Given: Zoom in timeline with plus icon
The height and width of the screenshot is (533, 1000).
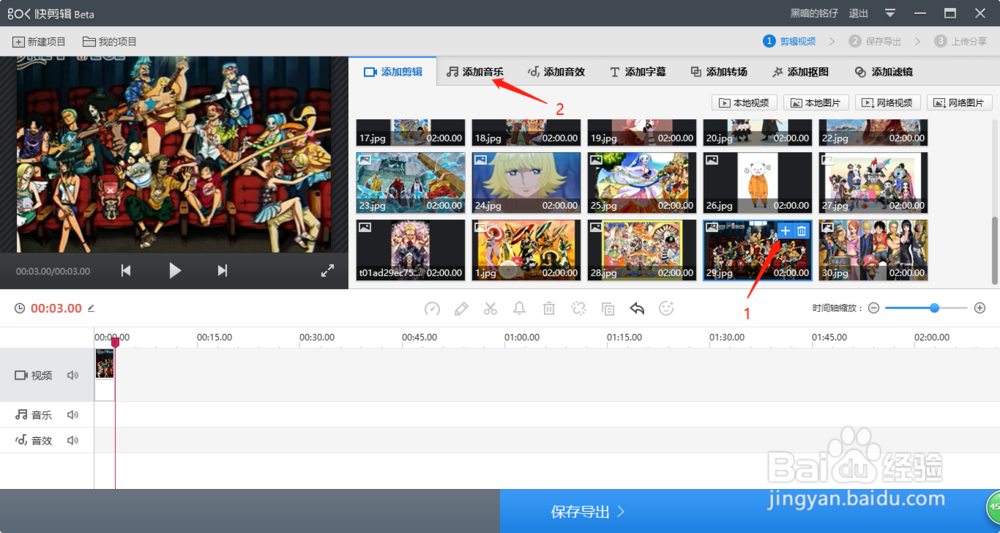Looking at the screenshot, I should click(x=980, y=308).
